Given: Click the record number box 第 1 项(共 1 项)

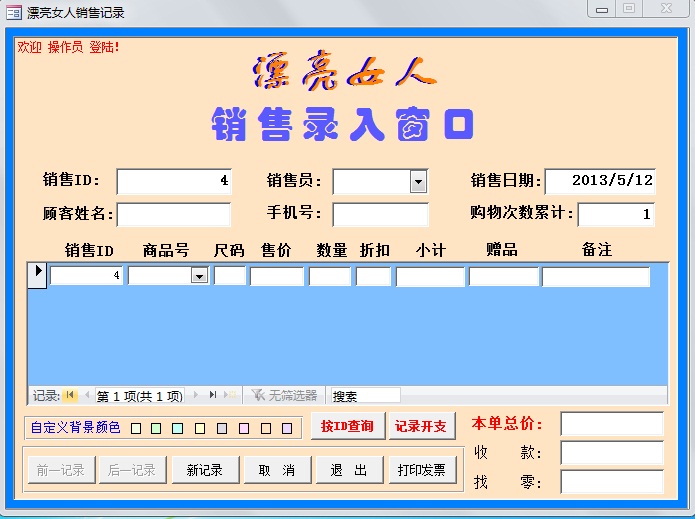Looking at the screenshot, I should click(x=140, y=395).
